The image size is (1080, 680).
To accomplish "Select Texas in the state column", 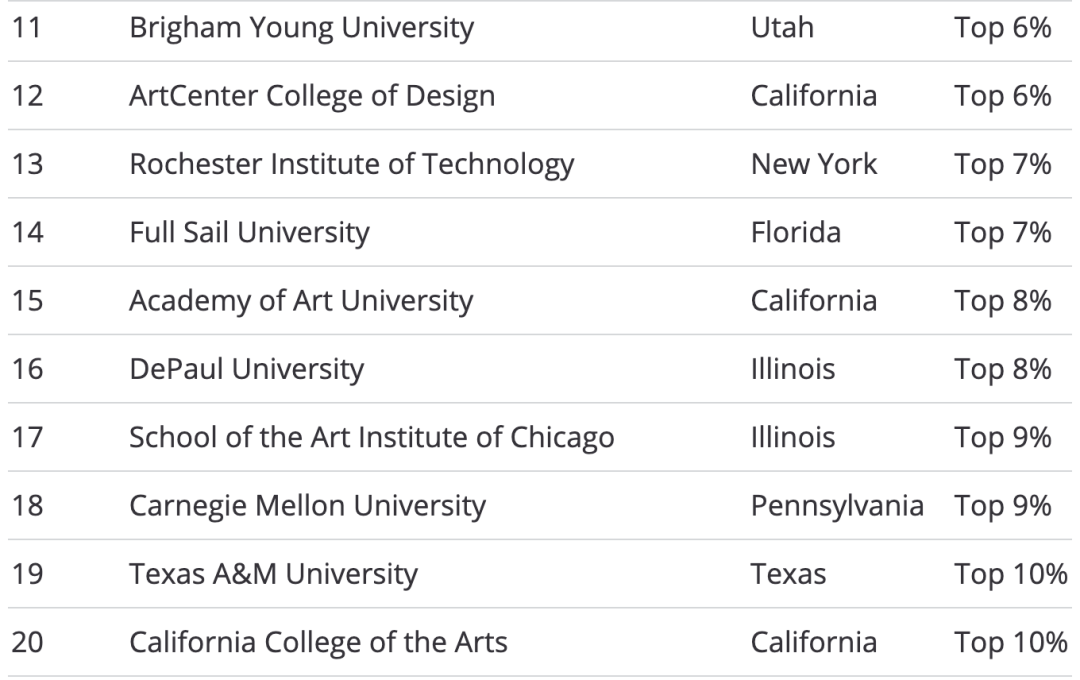I will [788, 575].
